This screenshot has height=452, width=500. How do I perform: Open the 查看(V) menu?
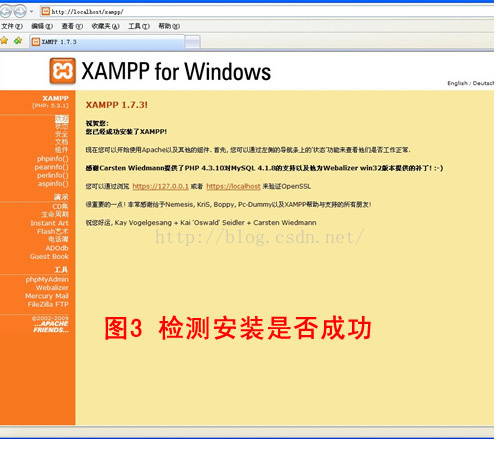coord(72,26)
